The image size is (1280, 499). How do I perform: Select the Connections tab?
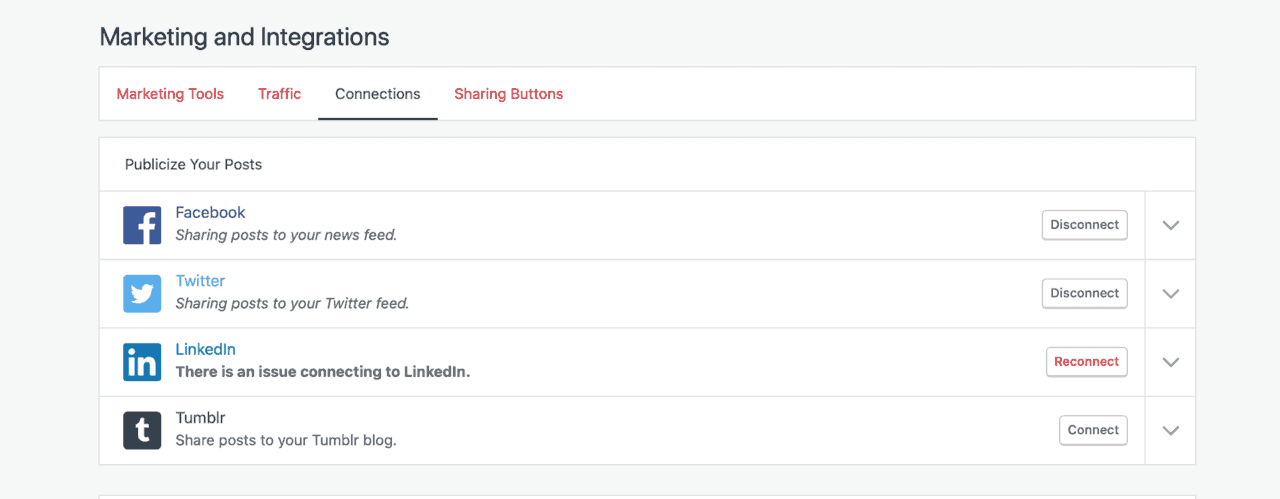tap(377, 94)
